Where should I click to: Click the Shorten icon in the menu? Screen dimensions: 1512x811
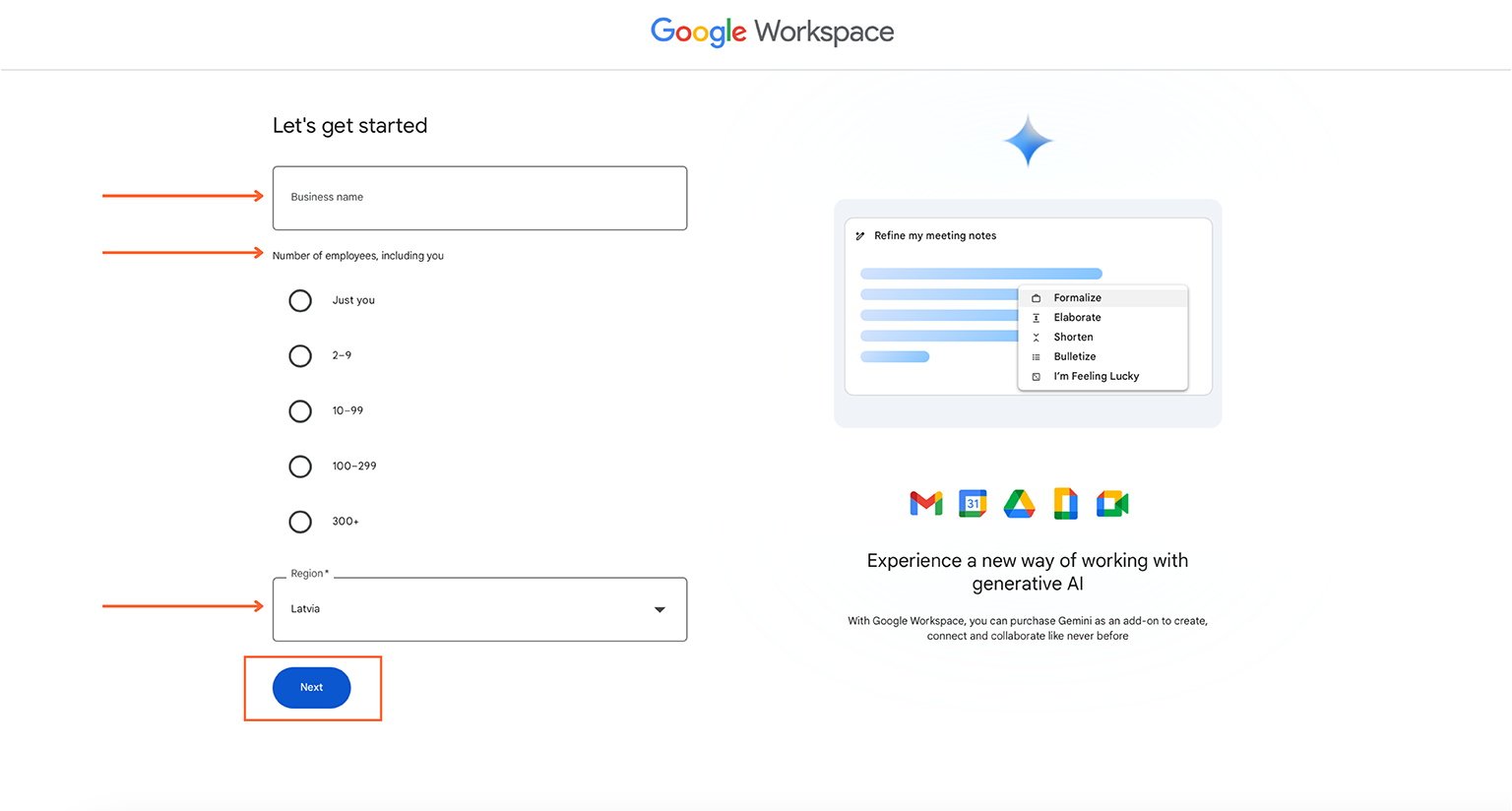tap(1036, 338)
